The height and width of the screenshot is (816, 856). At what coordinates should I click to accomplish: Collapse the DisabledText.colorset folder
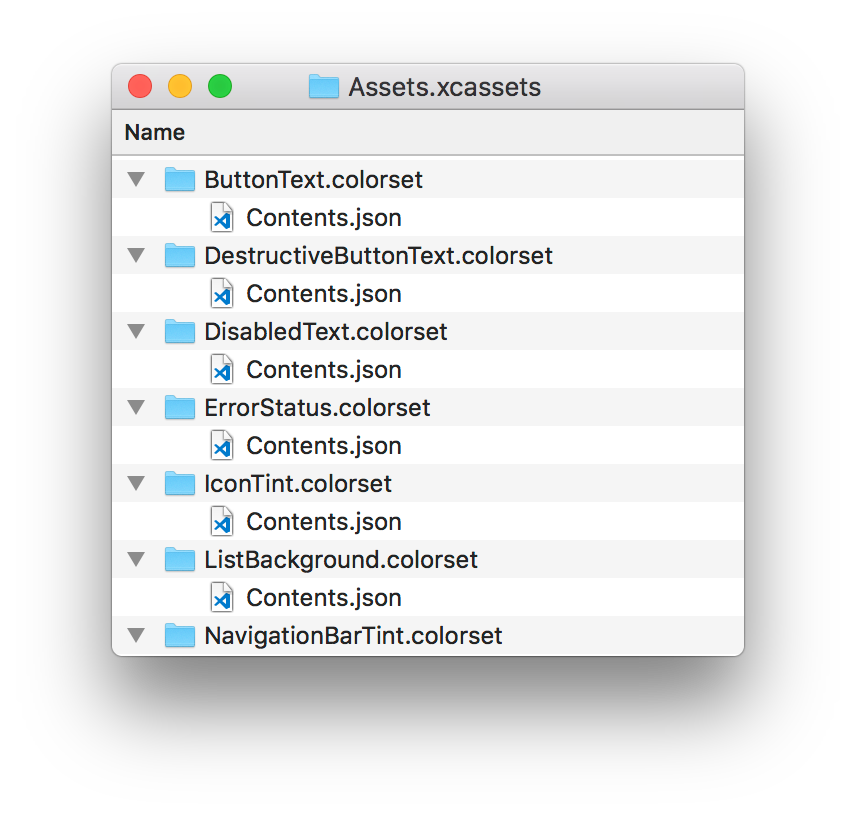click(x=137, y=332)
